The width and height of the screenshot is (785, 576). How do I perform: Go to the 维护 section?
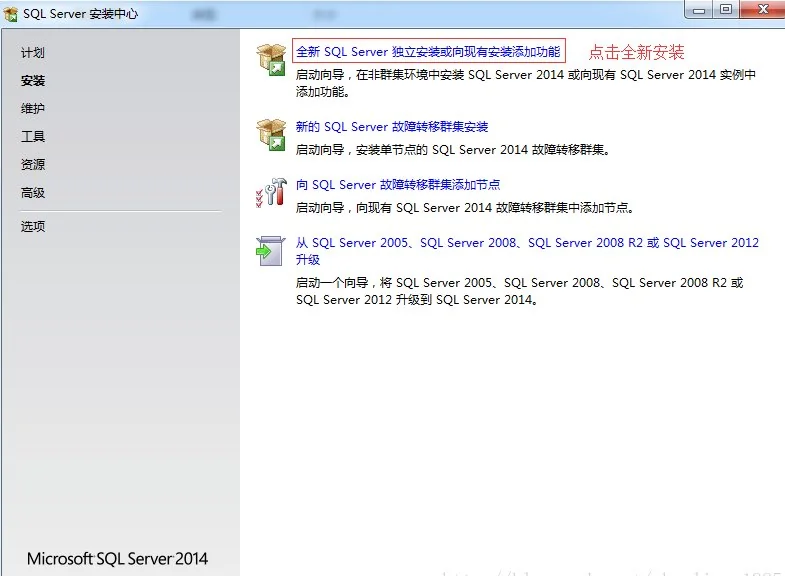pyautogui.click(x=33, y=109)
